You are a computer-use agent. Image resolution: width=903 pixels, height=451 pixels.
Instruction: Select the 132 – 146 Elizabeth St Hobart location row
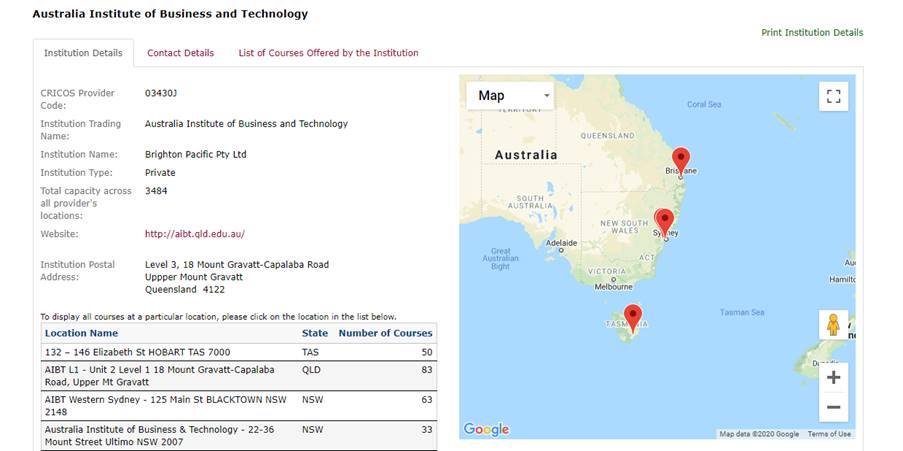click(239, 352)
